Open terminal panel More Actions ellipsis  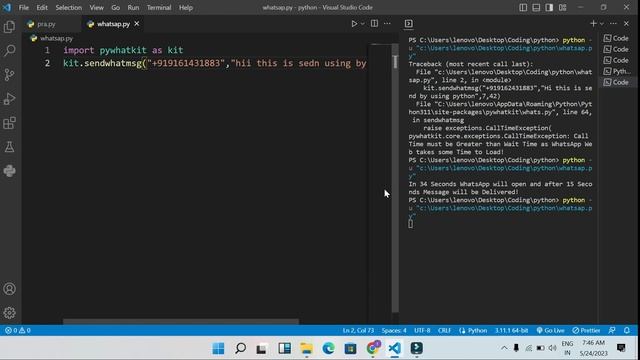click(613, 24)
